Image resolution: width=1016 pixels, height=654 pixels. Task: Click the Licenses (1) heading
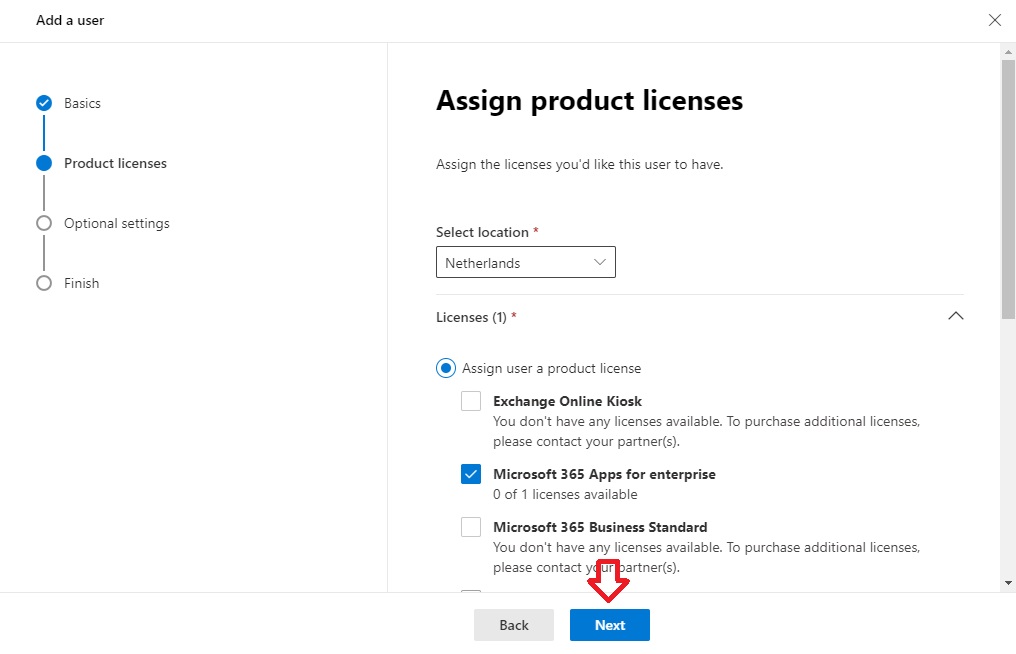(x=471, y=317)
